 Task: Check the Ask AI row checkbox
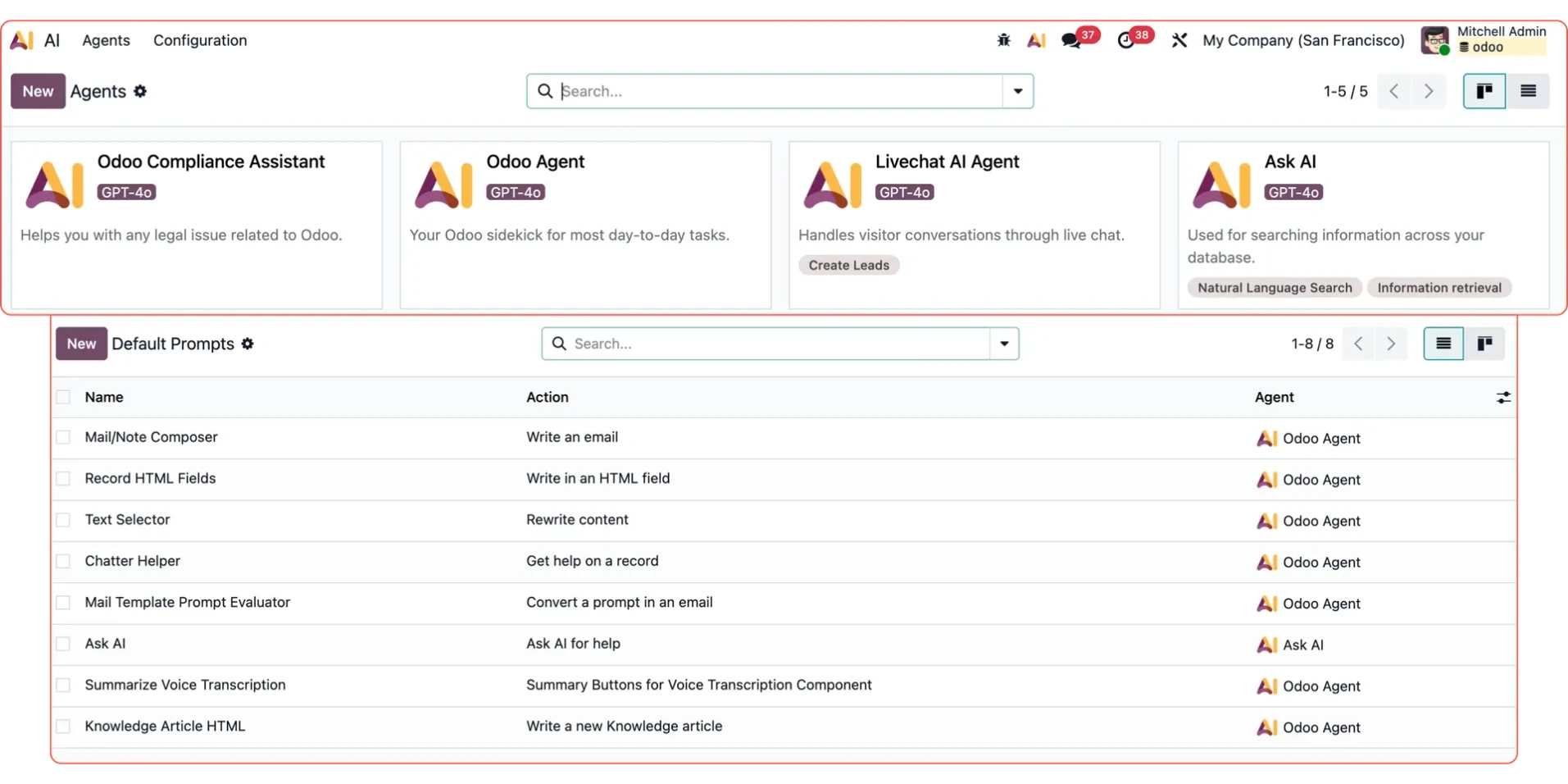click(x=63, y=644)
